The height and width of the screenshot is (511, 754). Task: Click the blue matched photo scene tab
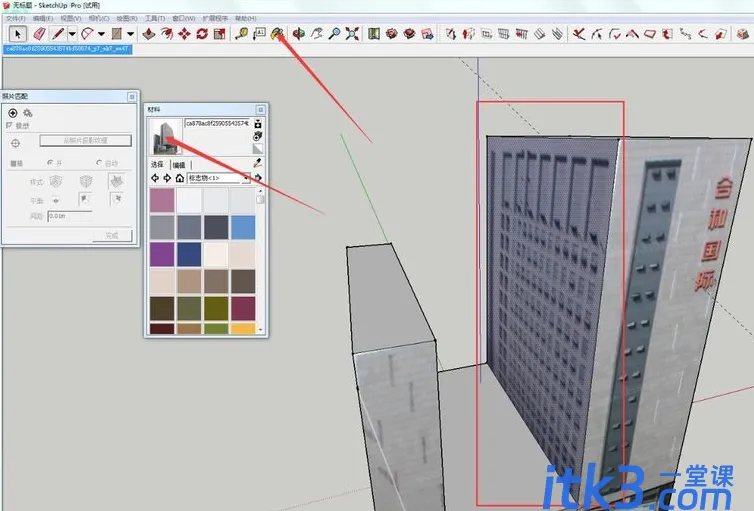pyautogui.click(x=67, y=49)
